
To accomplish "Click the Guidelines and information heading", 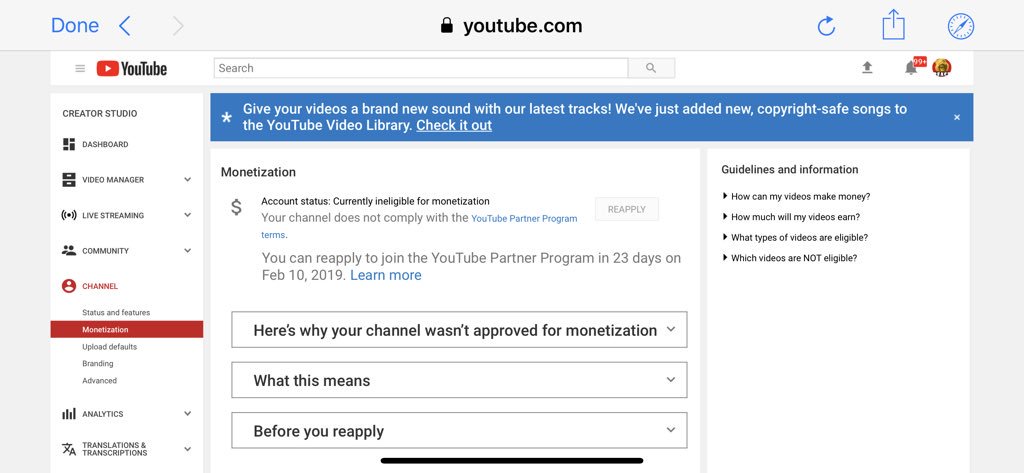I will (790, 169).
